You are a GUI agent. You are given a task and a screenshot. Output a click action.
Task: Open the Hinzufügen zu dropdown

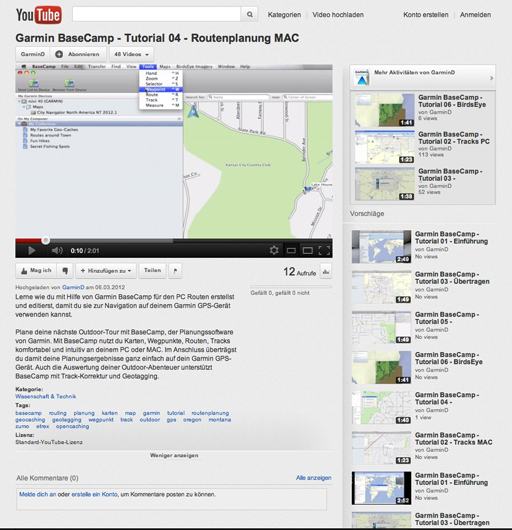tap(106, 271)
